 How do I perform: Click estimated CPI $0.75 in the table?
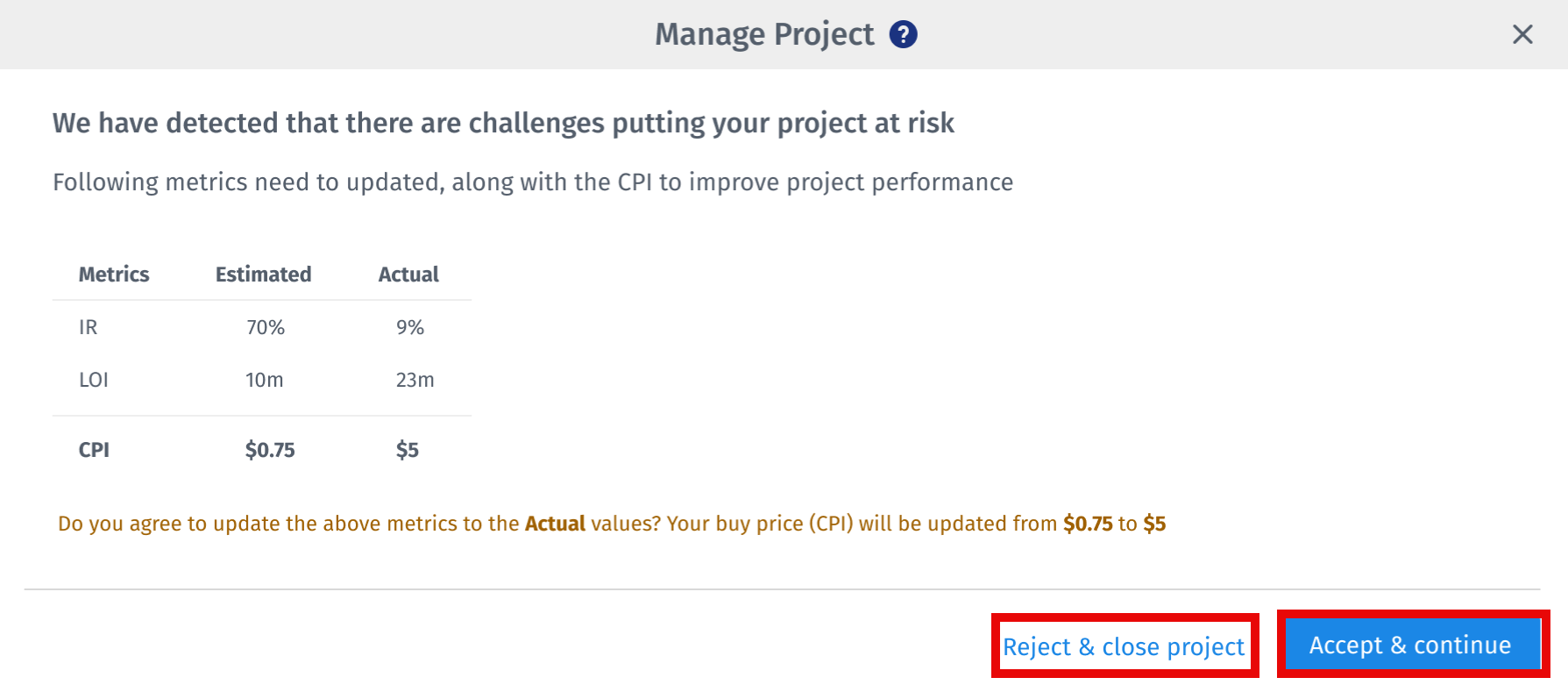(x=270, y=450)
